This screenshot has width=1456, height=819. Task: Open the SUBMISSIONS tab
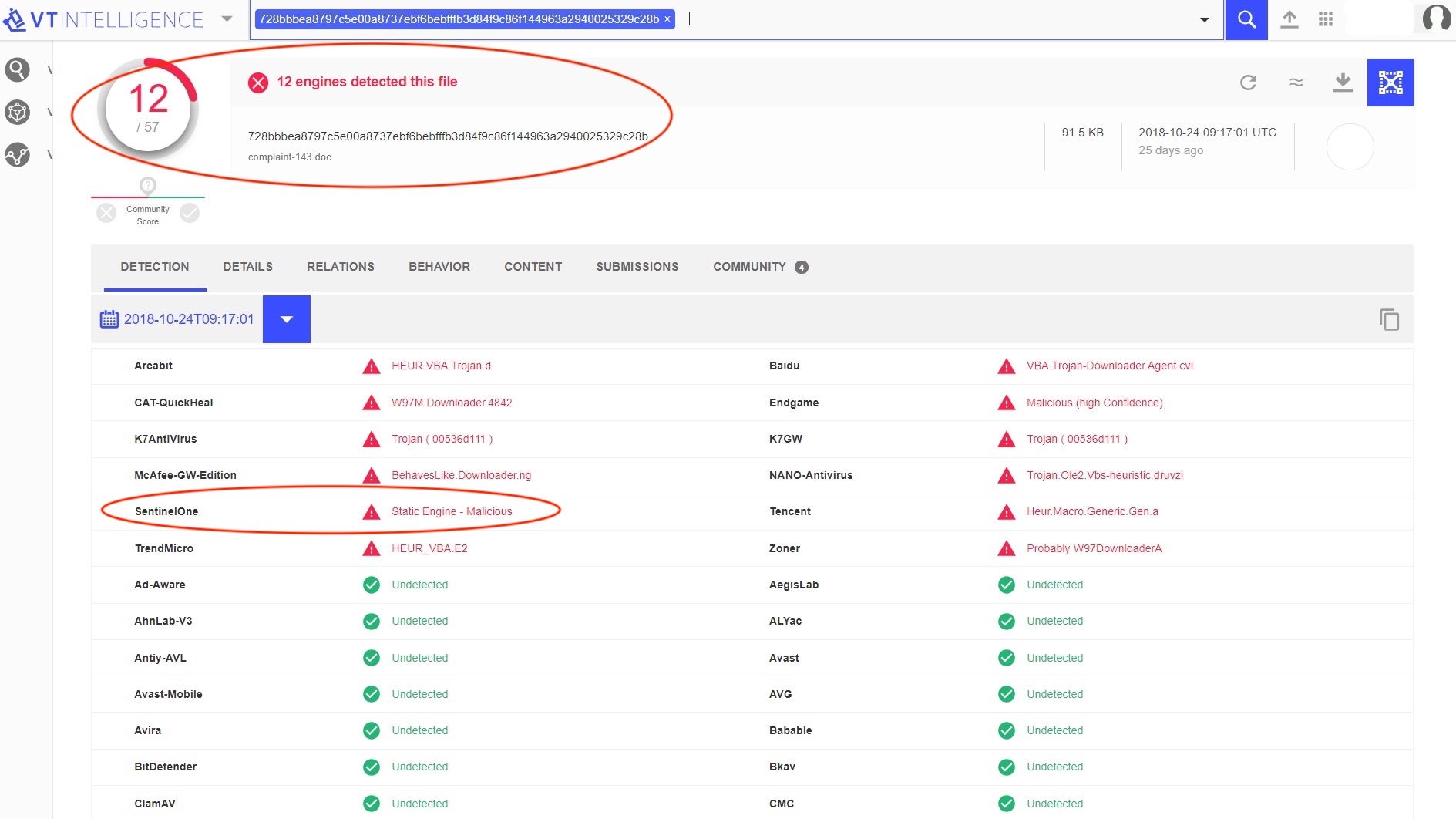tap(637, 267)
